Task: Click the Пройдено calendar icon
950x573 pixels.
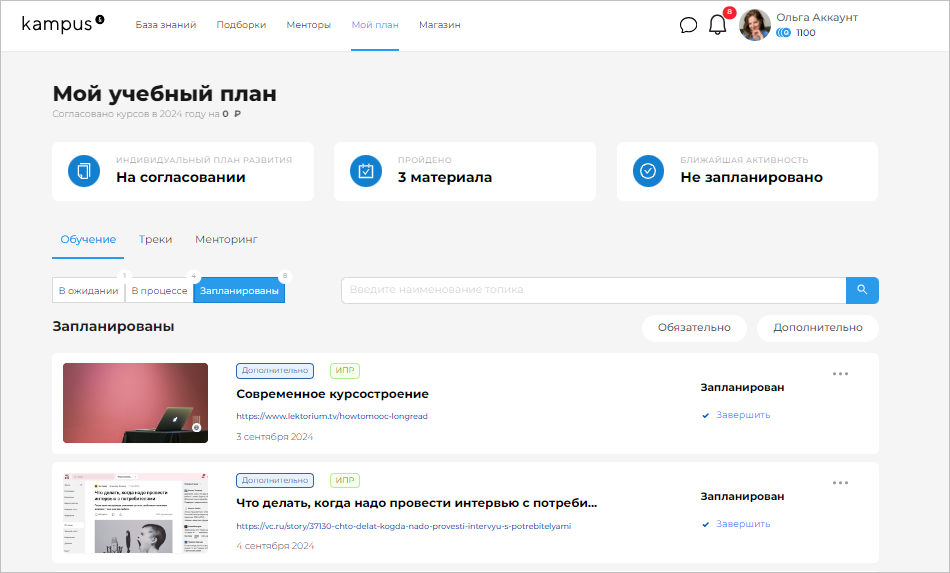Action: pyautogui.click(x=366, y=171)
